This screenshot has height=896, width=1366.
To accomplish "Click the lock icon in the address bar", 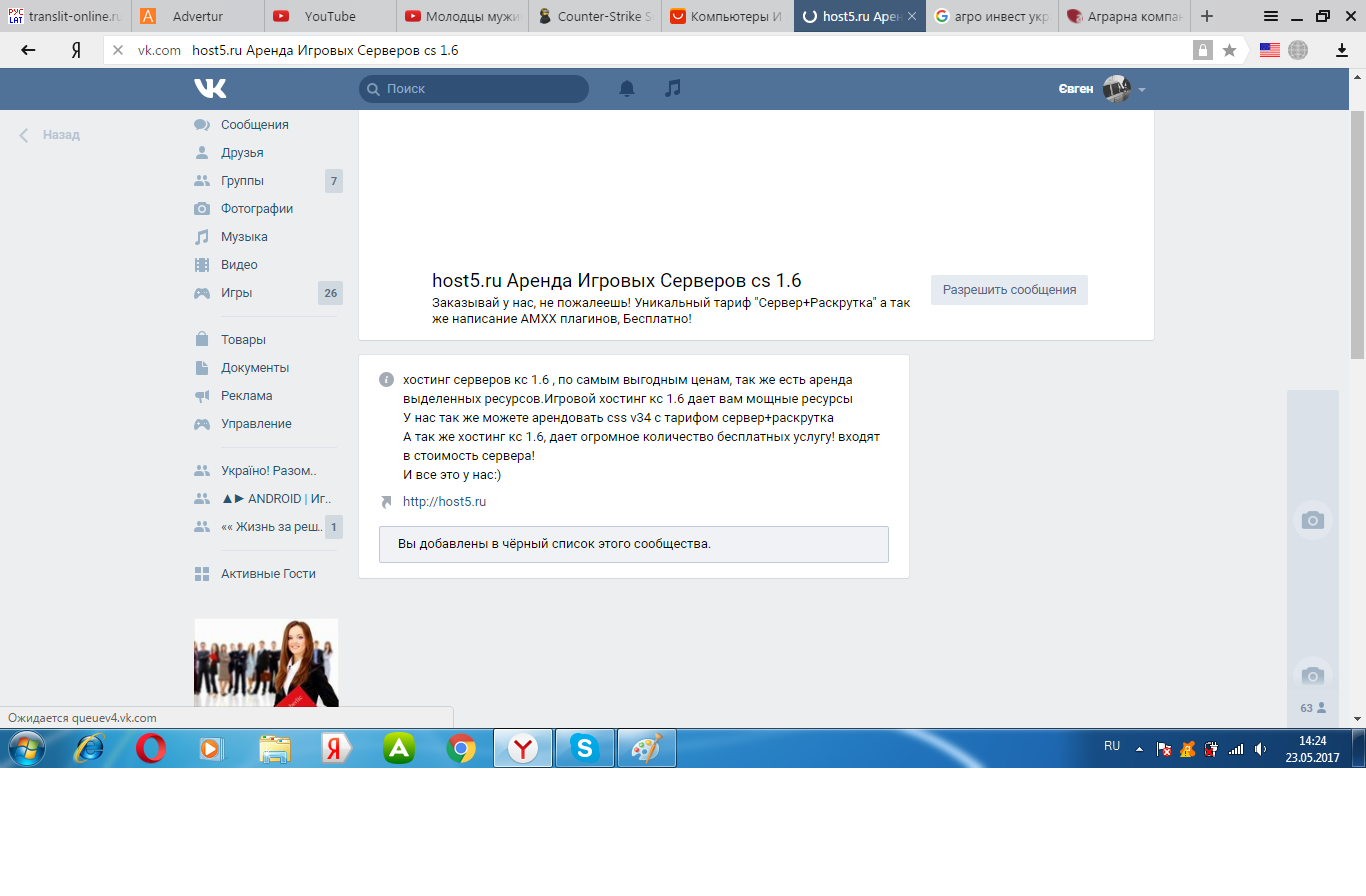I will (1202, 50).
